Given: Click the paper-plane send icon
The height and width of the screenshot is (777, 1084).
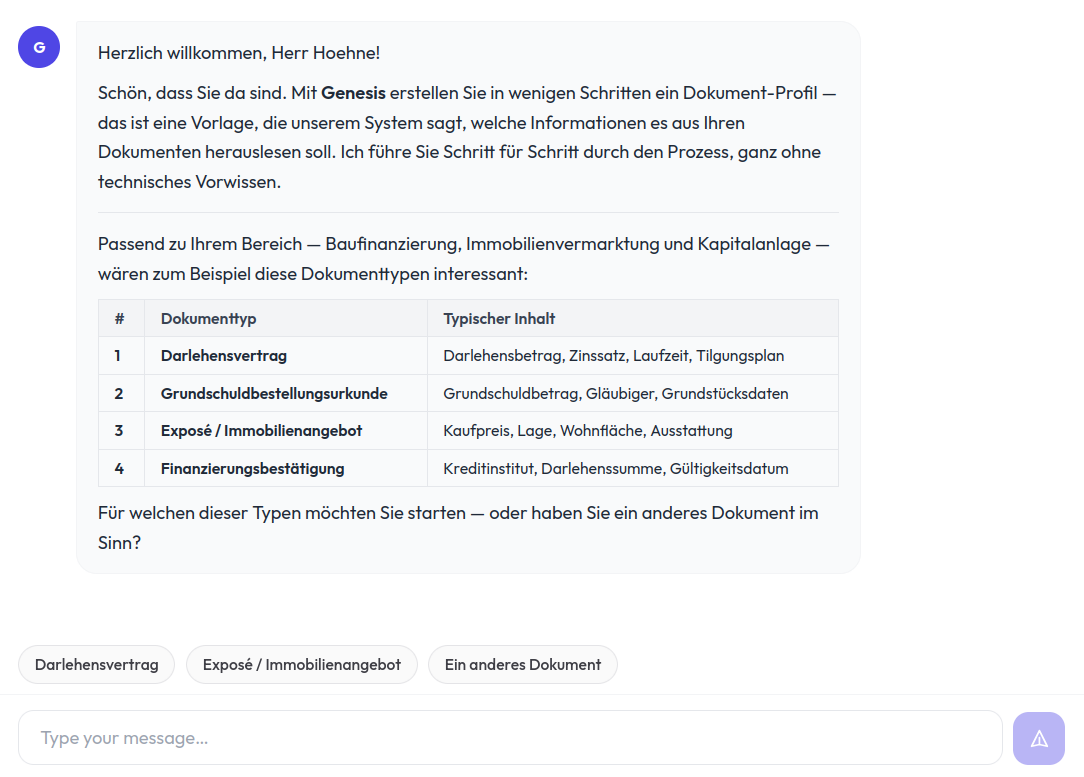Looking at the screenshot, I should tap(1038, 737).
